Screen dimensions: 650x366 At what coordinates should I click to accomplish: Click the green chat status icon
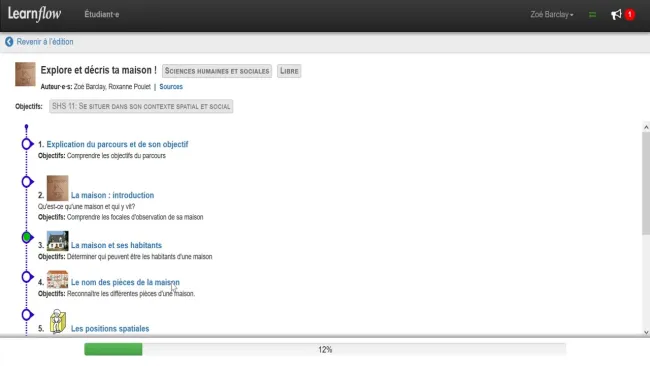pyautogui.click(x=592, y=15)
